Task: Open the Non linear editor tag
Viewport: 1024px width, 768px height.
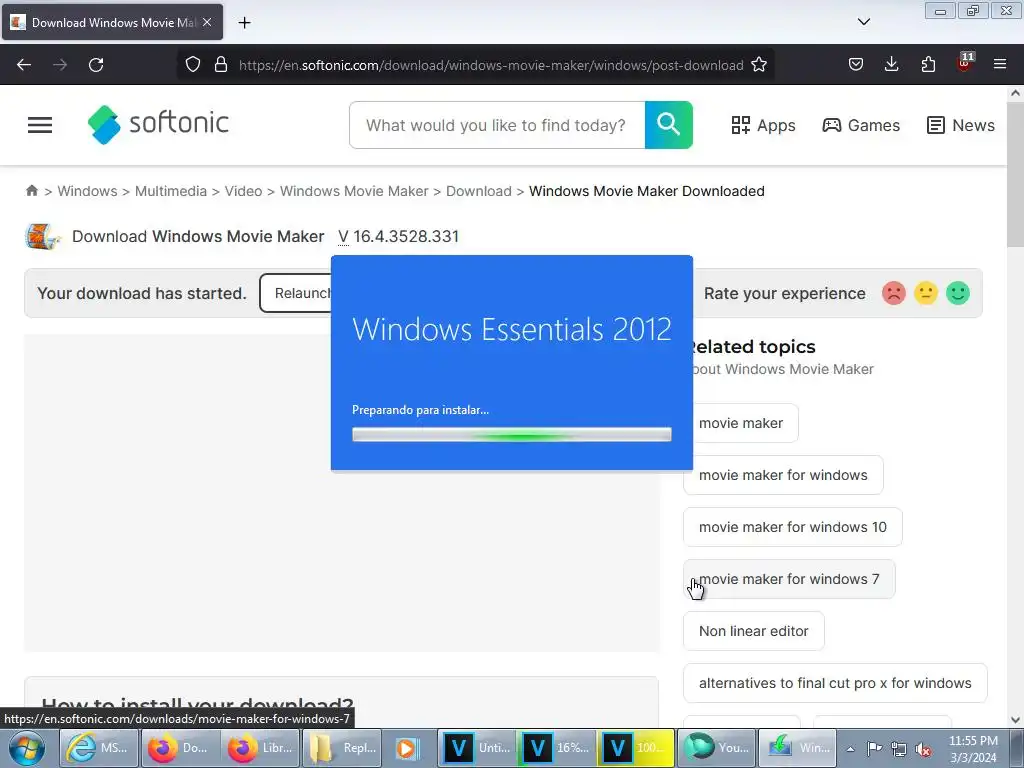Action: coord(754,631)
